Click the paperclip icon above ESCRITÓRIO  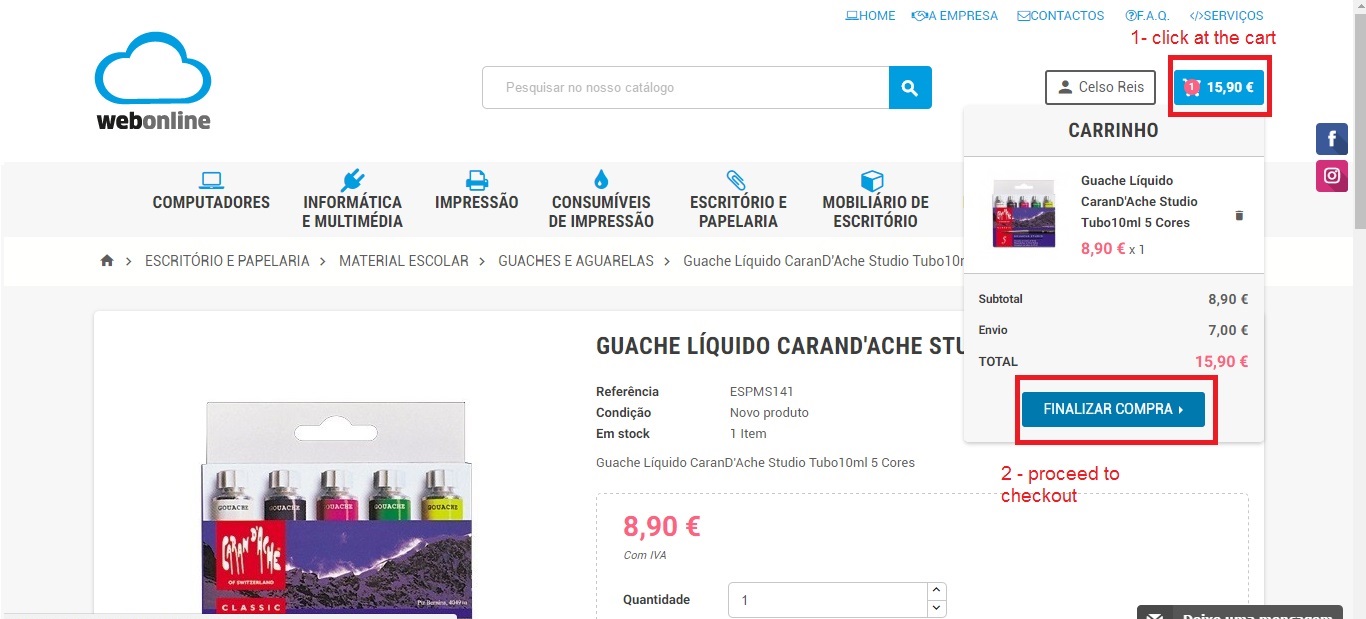coord(737,180)
